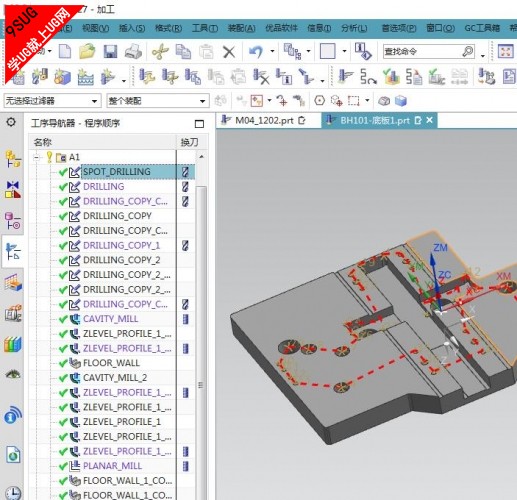Viewport: 517px width, 500px height.
Task: Click the Name (名称) column header
Action: point(102,142)
